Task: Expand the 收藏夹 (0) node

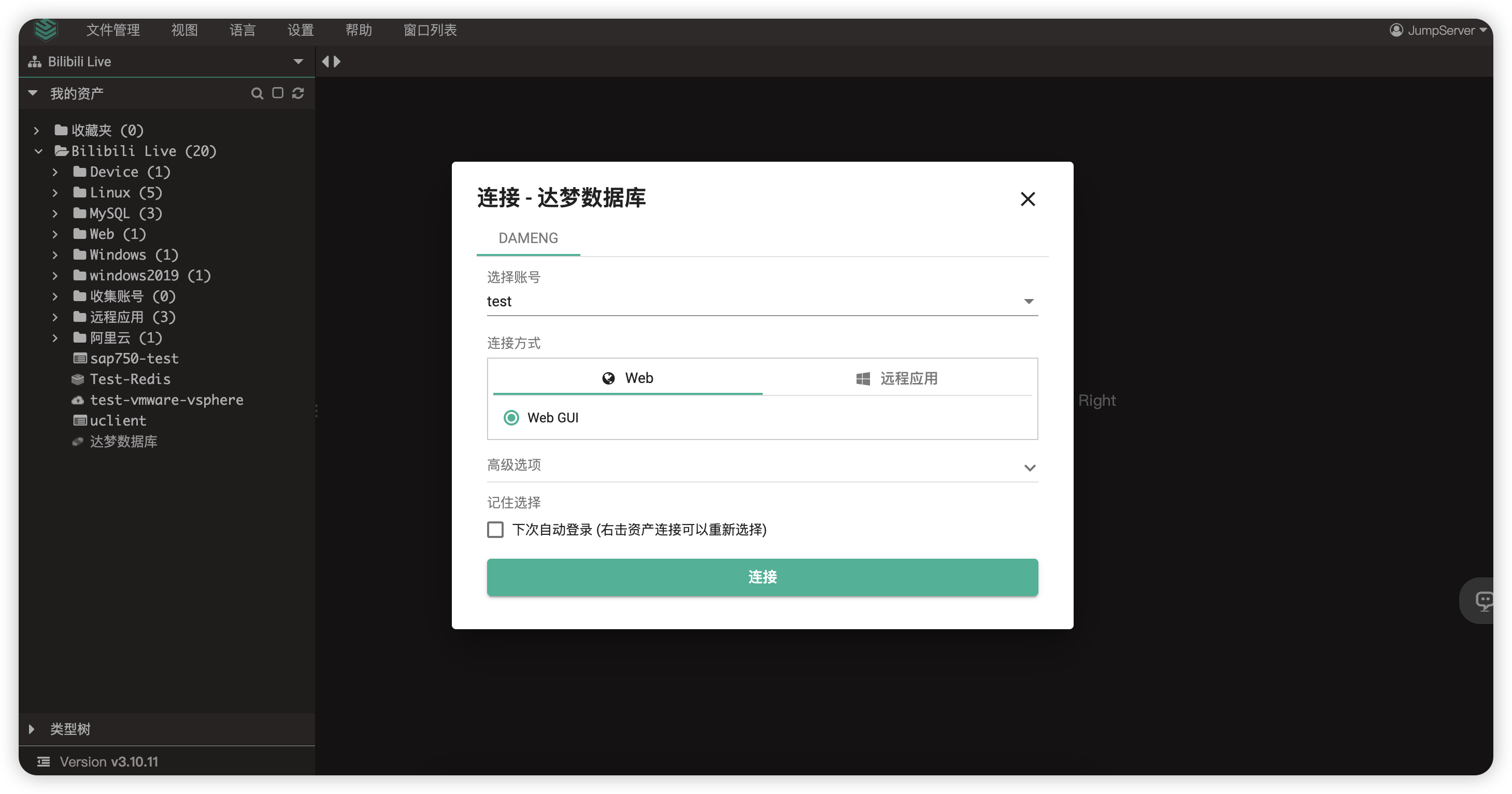Action: (x=36, y=131)
